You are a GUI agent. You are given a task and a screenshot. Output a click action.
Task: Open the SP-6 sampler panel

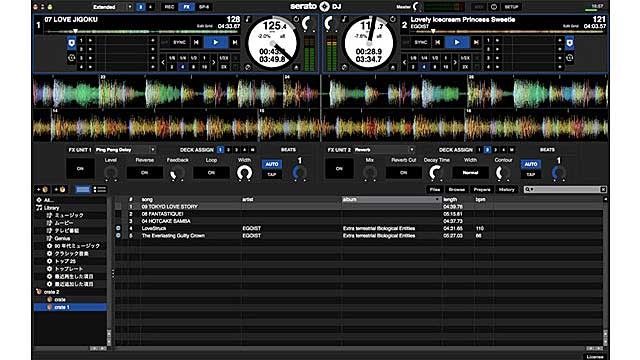click(x=204, y=7)
